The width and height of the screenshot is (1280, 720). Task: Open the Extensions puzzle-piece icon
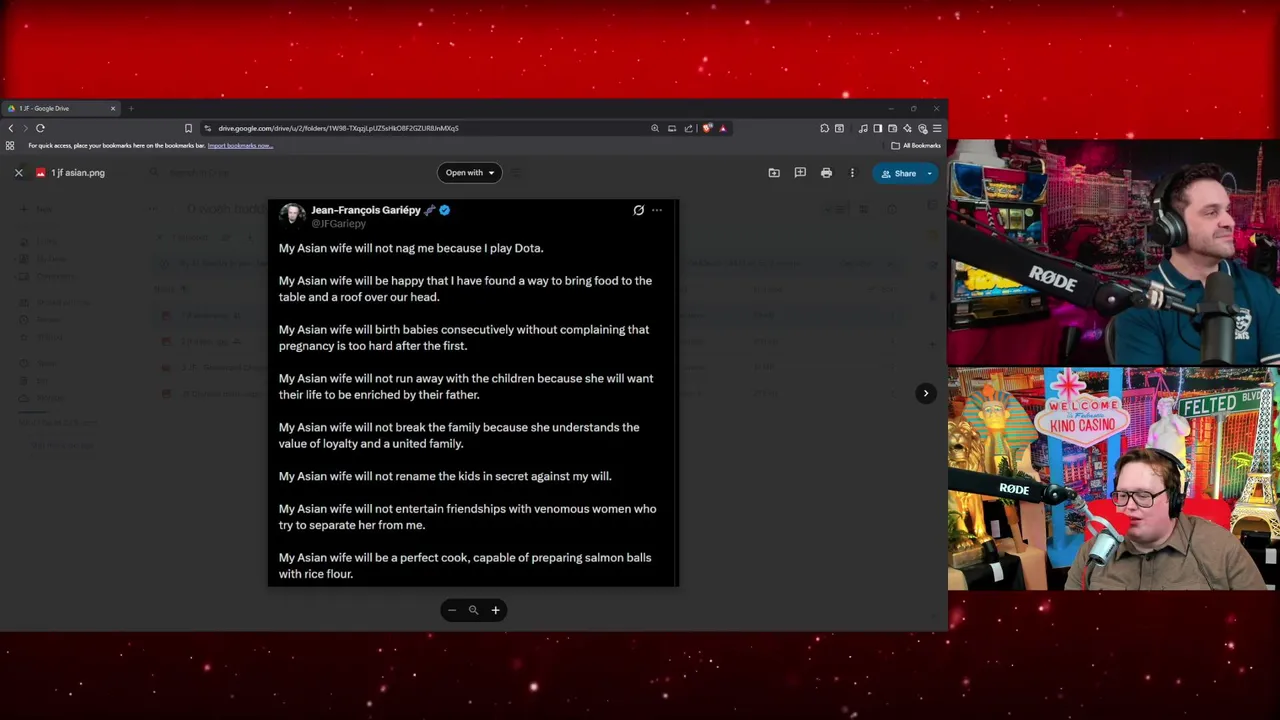825,128
